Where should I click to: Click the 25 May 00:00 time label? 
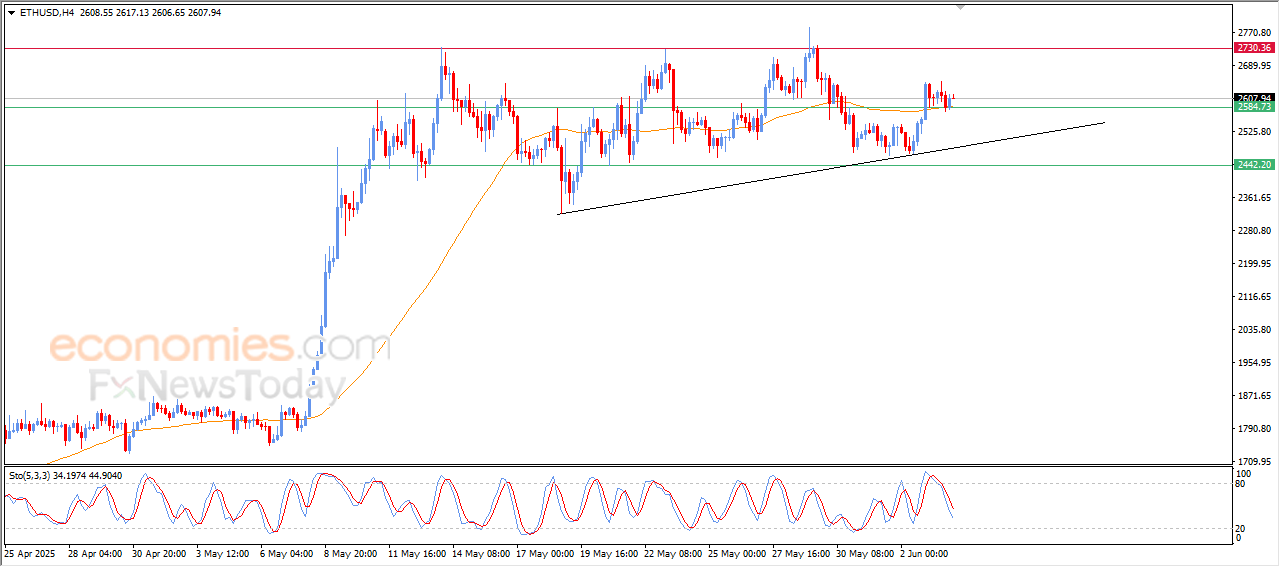pyautogui.click(x=736, y=553)
